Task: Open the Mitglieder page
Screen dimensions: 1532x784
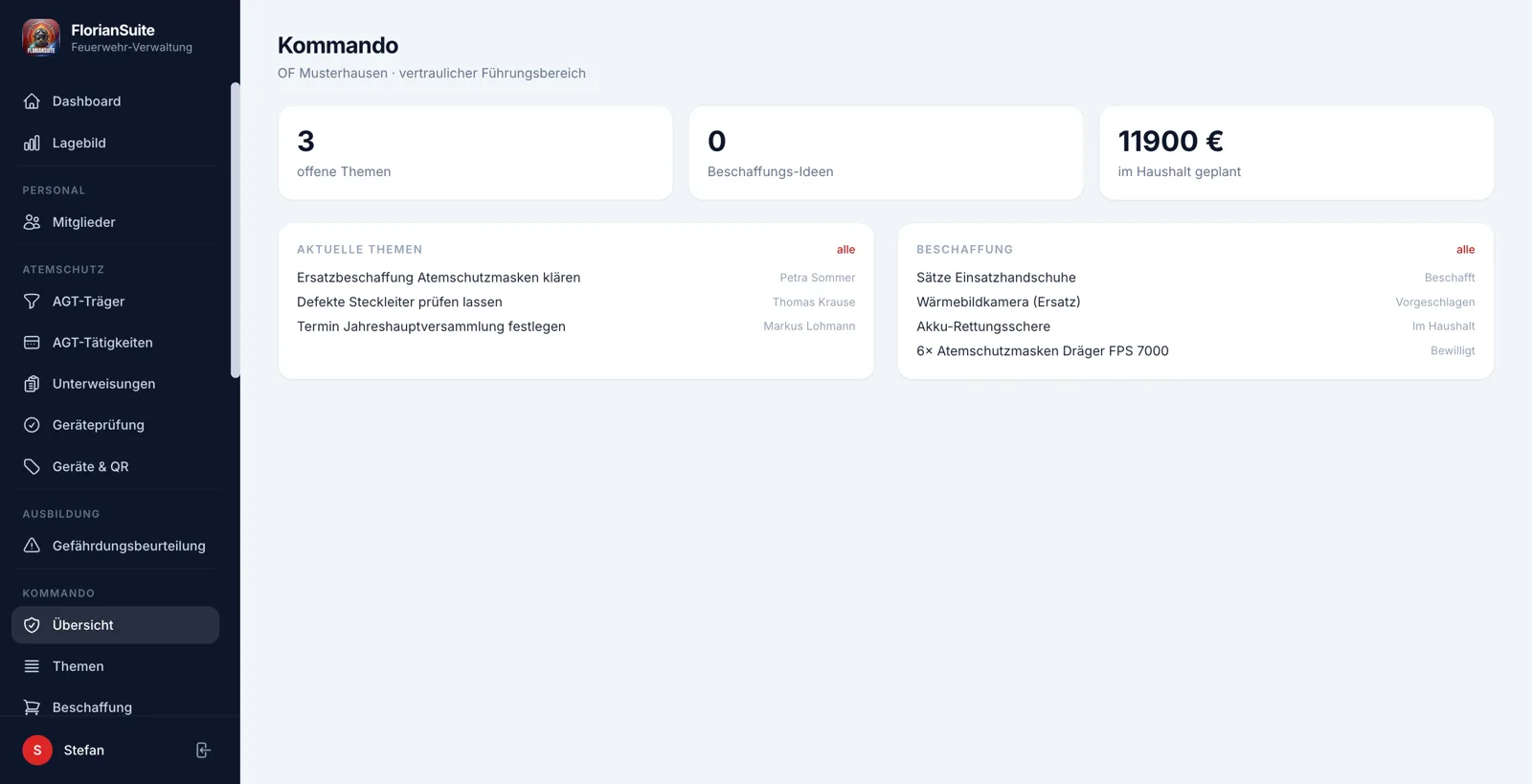Action: point(115,222)
